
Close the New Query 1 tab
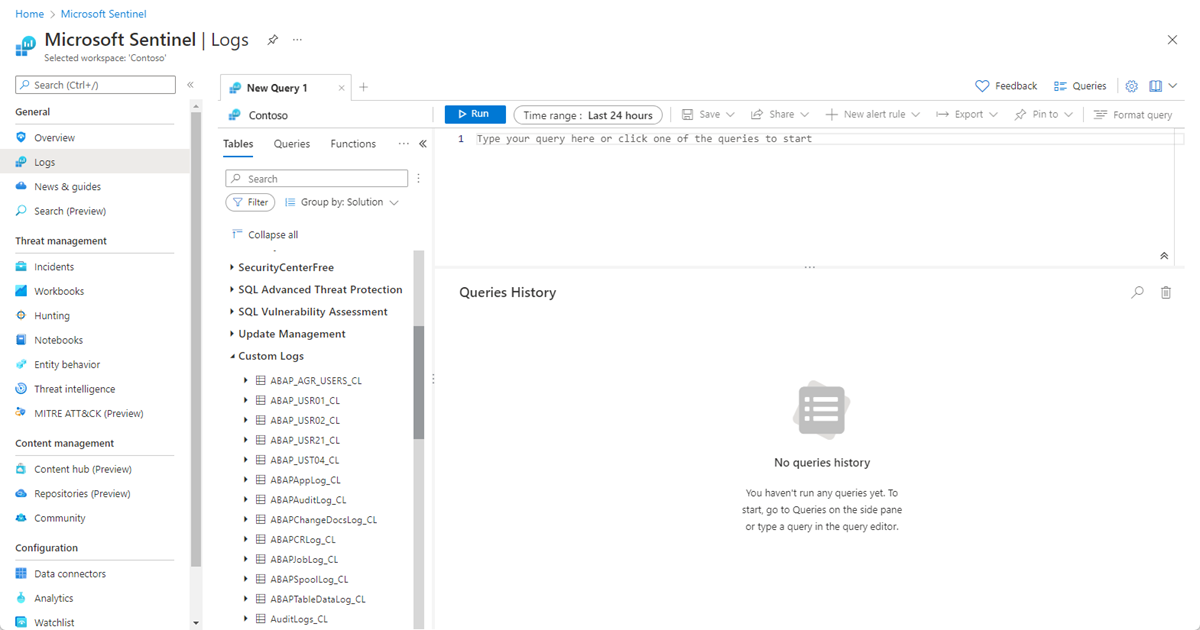pos(342,88)
